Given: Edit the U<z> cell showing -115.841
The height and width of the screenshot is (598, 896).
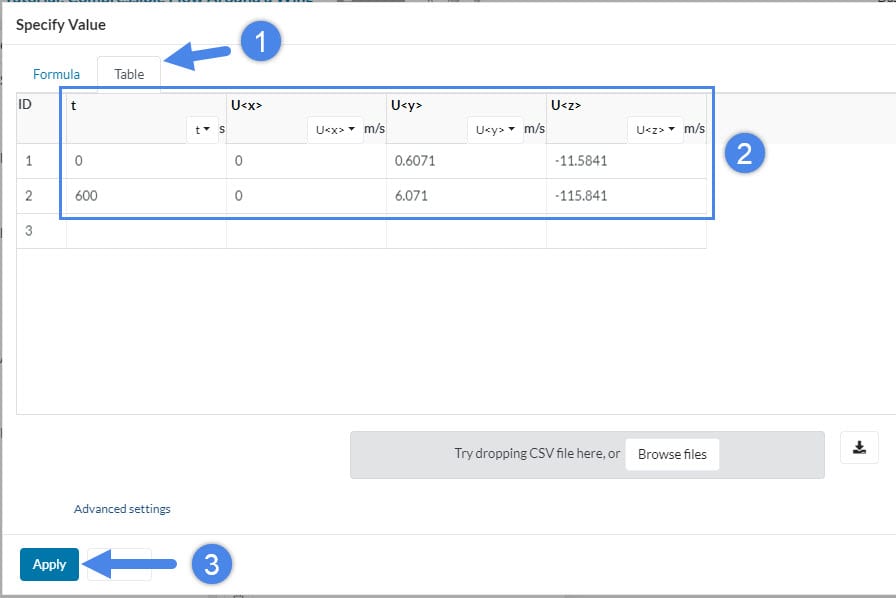Looking at the screenshot, I should coord(626,196).
